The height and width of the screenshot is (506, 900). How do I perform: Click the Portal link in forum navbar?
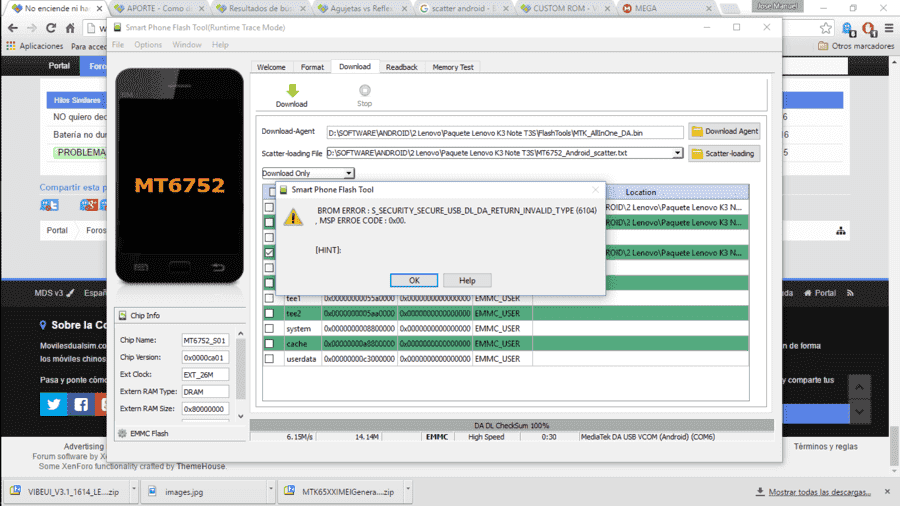(x=59, y=65)
